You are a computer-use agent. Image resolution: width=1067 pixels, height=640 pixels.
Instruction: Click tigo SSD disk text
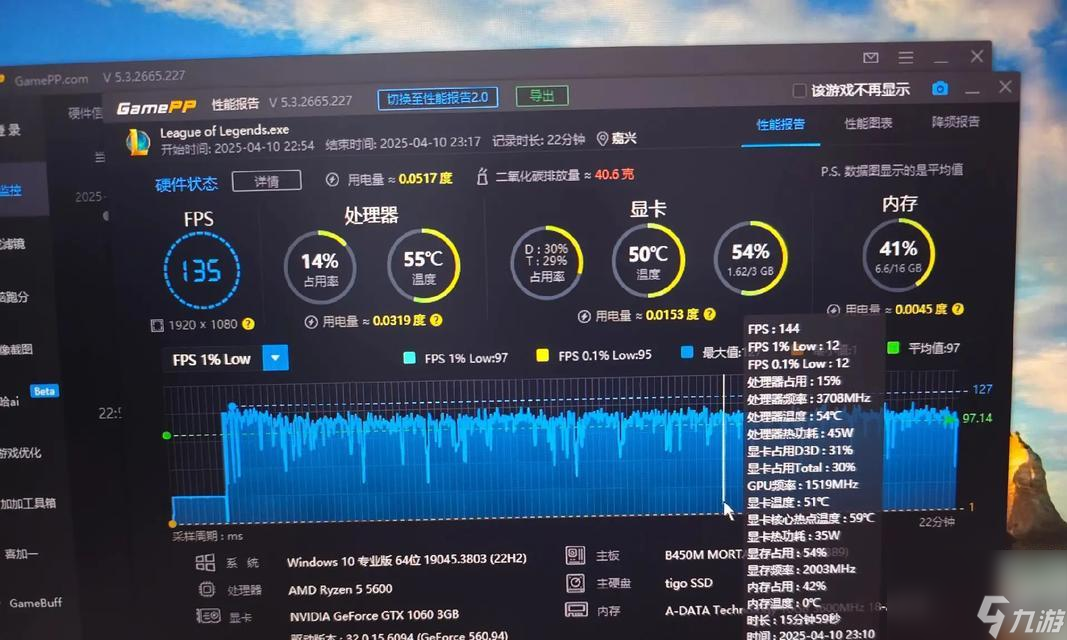[x=689, y=583]
